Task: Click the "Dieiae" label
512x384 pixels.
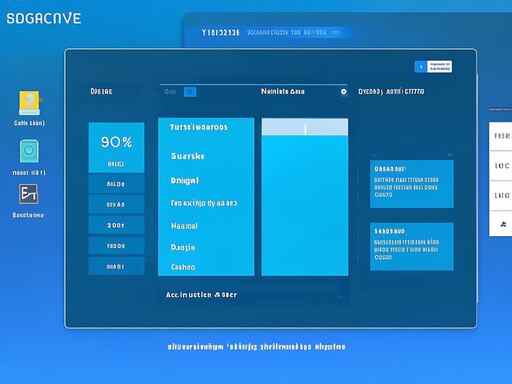Action: 101,91
